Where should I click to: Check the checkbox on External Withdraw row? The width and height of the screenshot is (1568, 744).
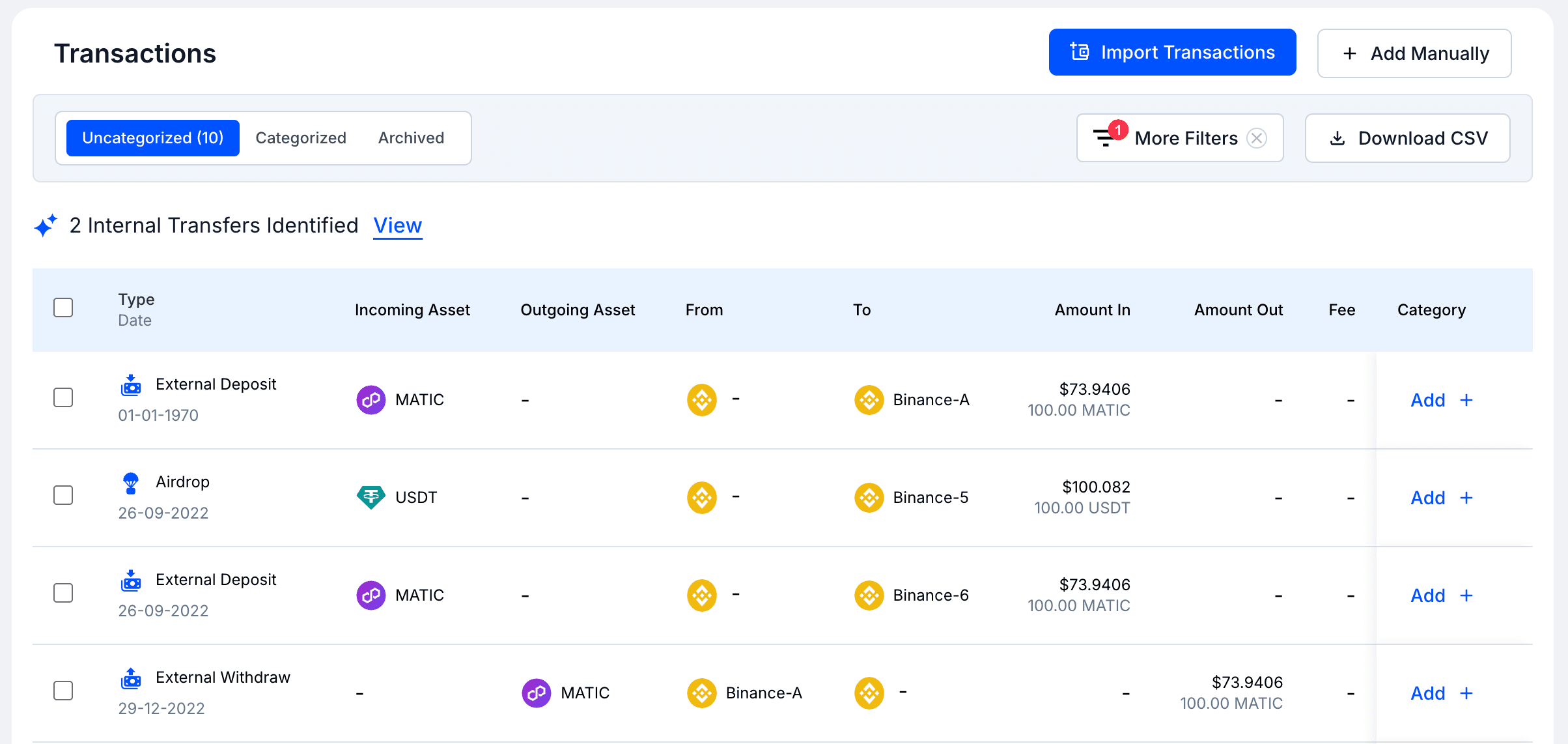pos(63,691)
